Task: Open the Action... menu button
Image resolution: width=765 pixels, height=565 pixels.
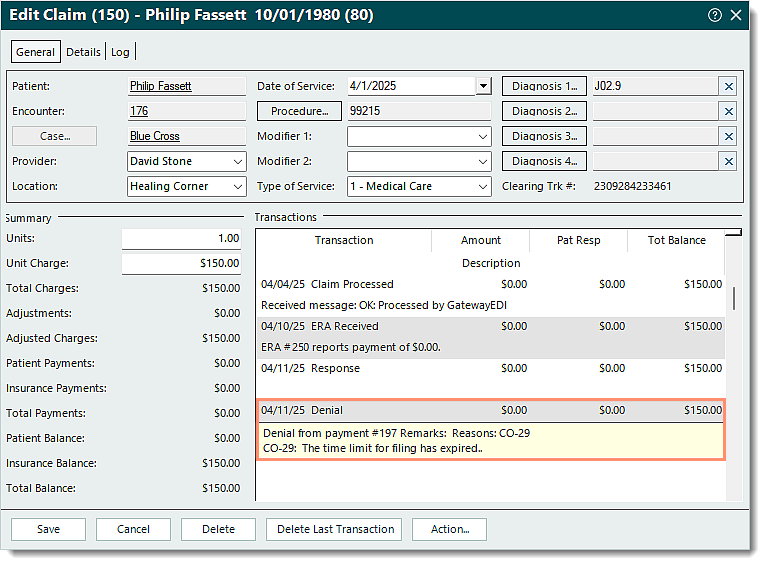Action: (x=449, y=529)
